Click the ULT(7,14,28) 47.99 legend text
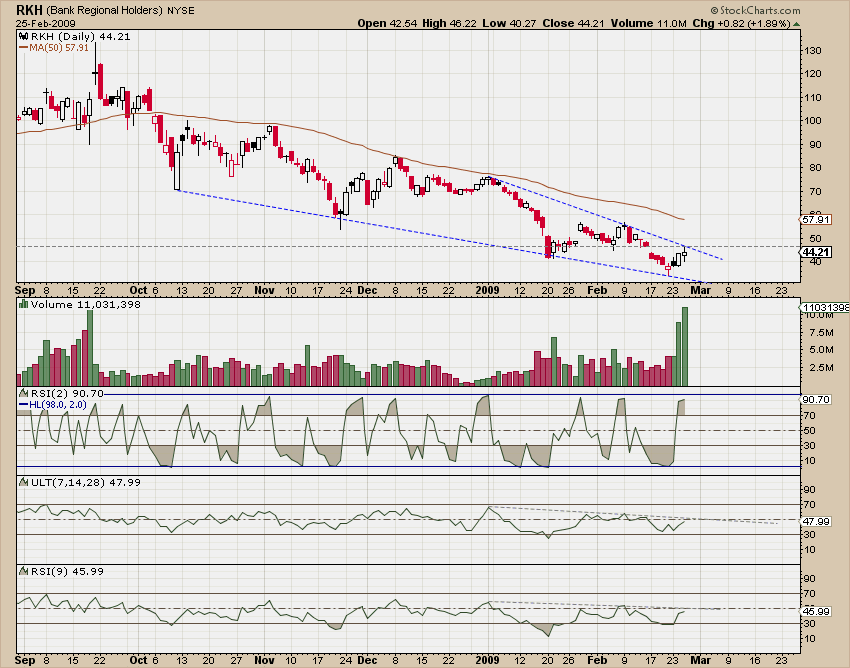This screenshot has width=850, height=668. 86,482
